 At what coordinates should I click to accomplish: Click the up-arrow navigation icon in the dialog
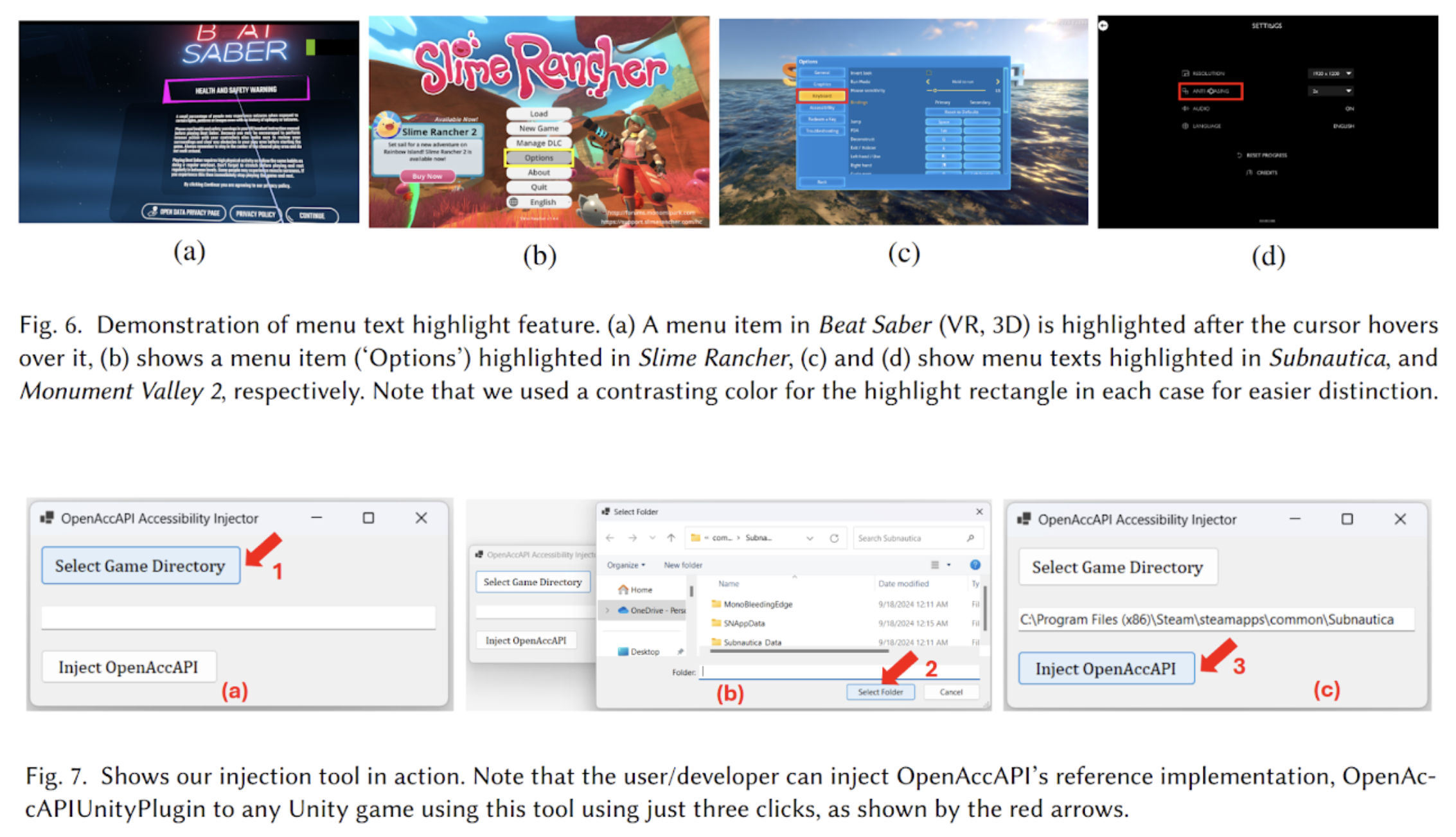671,537
